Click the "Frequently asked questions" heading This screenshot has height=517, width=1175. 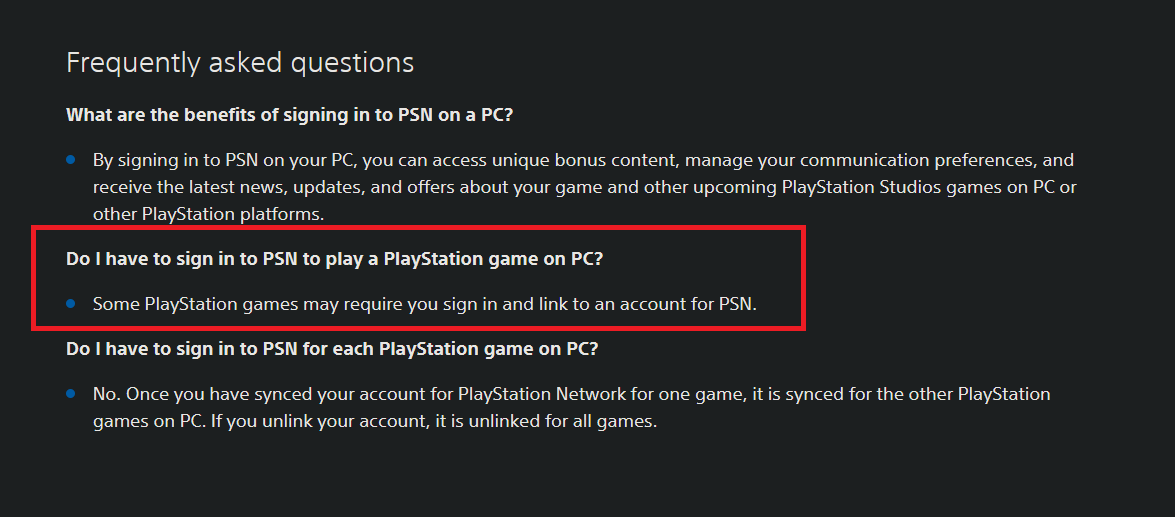240,63
